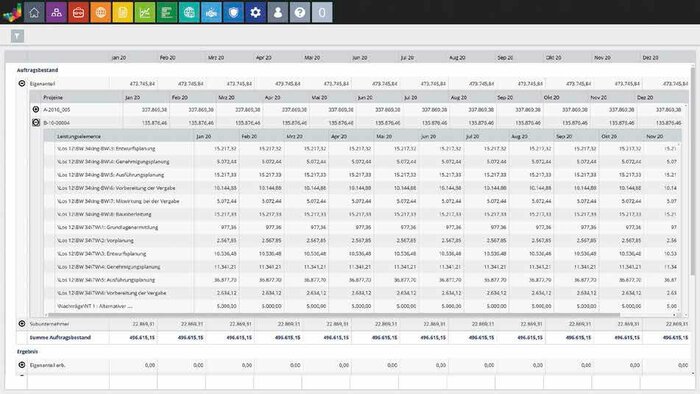Select the TW-1: Grundlagenermittlung row
700x394 pixels.
click(362, 227)
